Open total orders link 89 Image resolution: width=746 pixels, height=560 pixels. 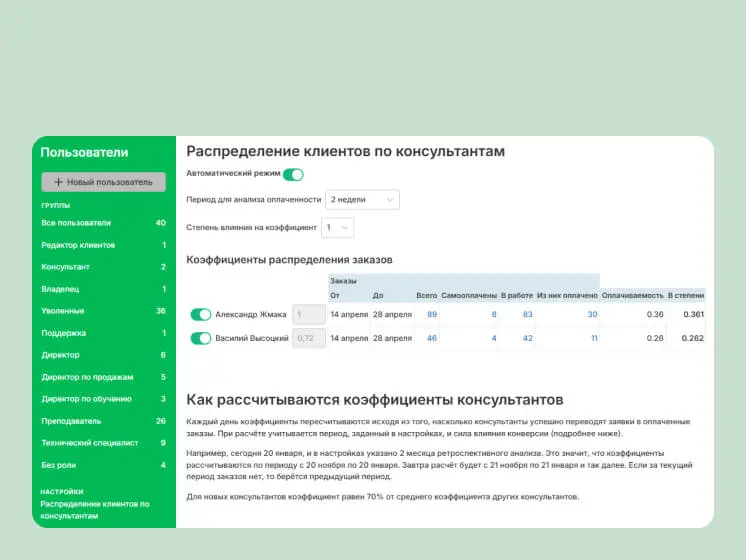coord(432,314)
